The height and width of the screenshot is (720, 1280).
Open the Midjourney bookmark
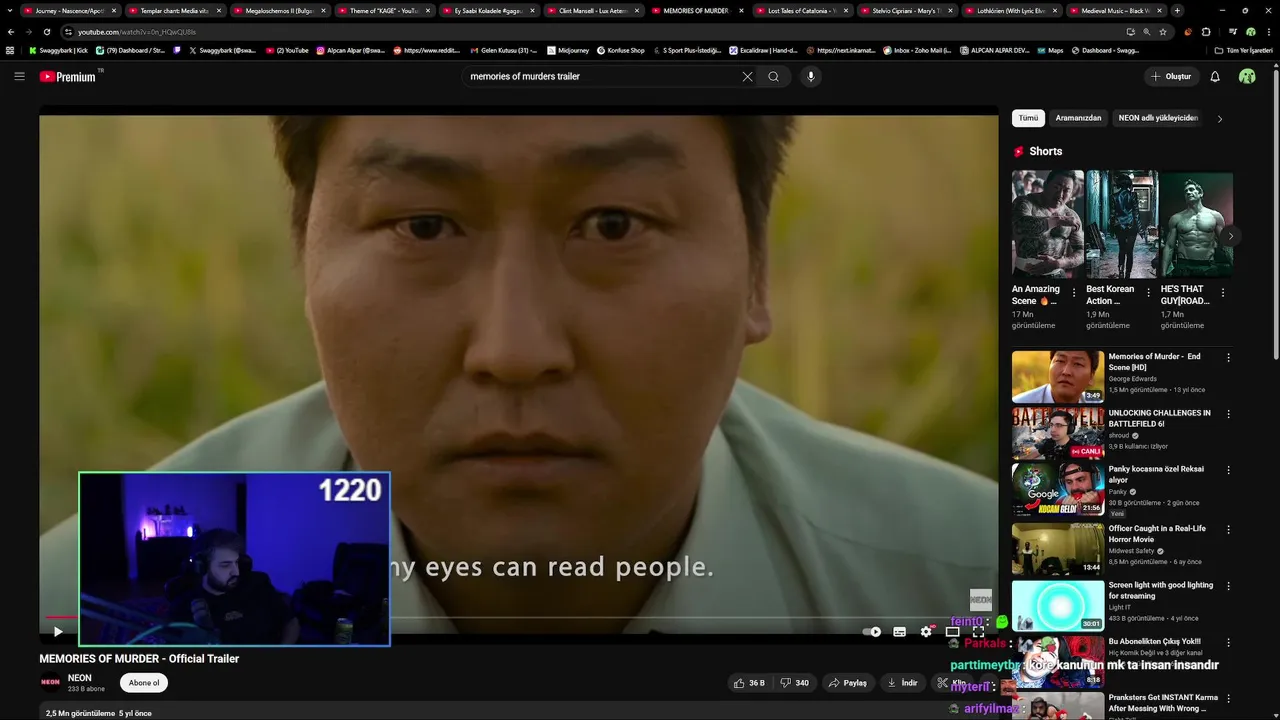pos(567,50)
